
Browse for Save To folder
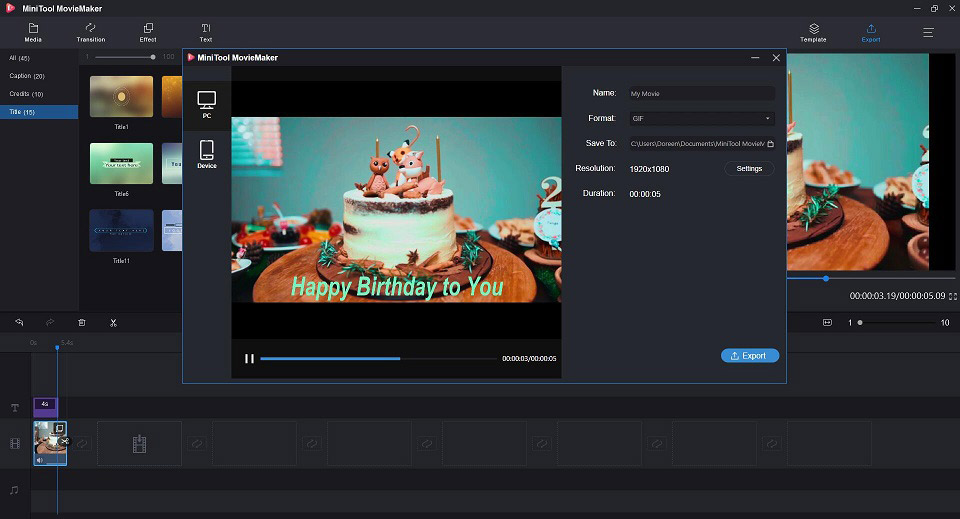coord(770,144)
